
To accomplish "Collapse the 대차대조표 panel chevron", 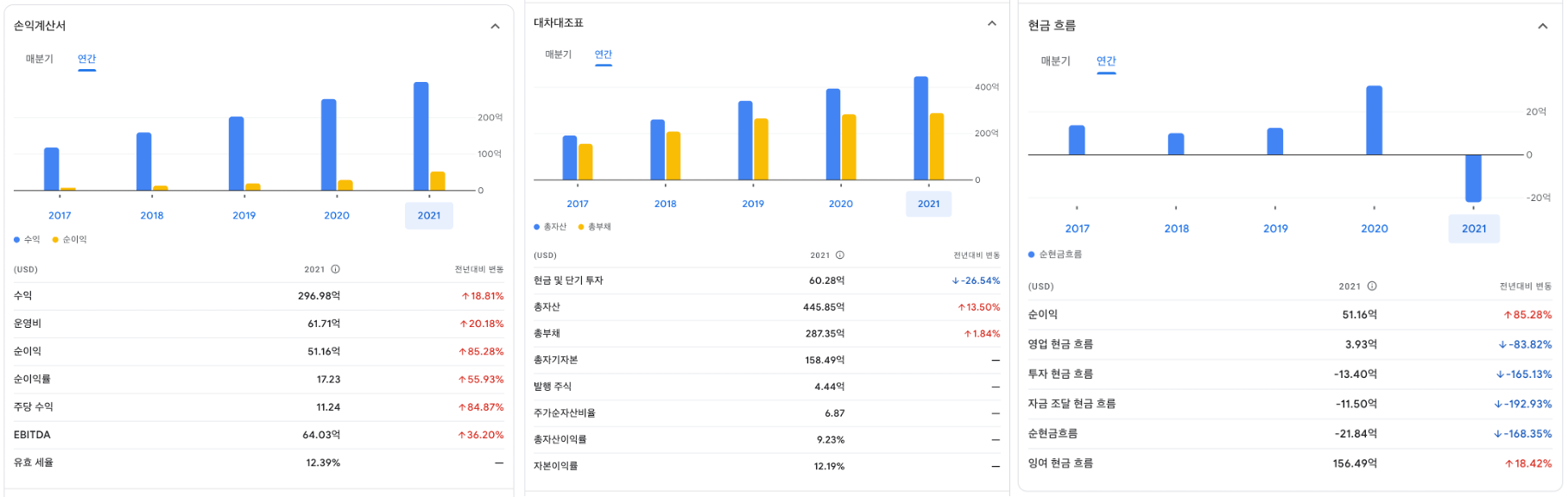I will pos(992,23).
